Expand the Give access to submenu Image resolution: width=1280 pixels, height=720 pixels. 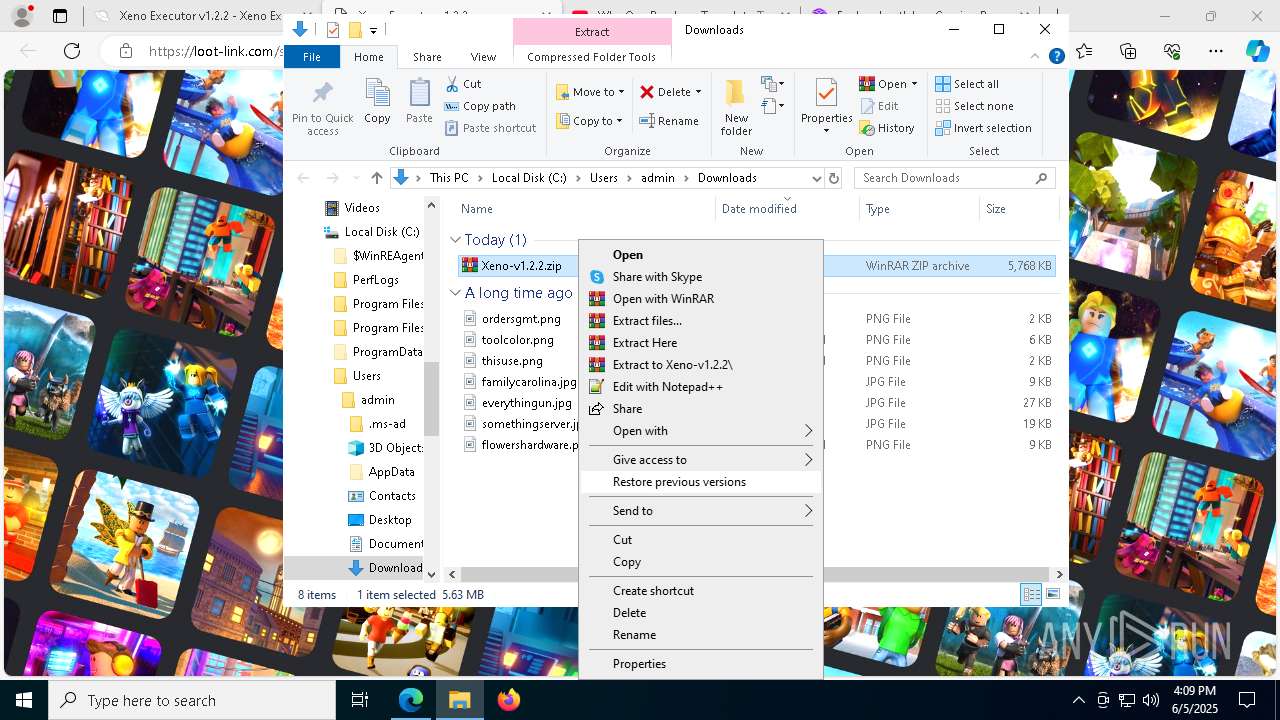[x=809, y=460]
